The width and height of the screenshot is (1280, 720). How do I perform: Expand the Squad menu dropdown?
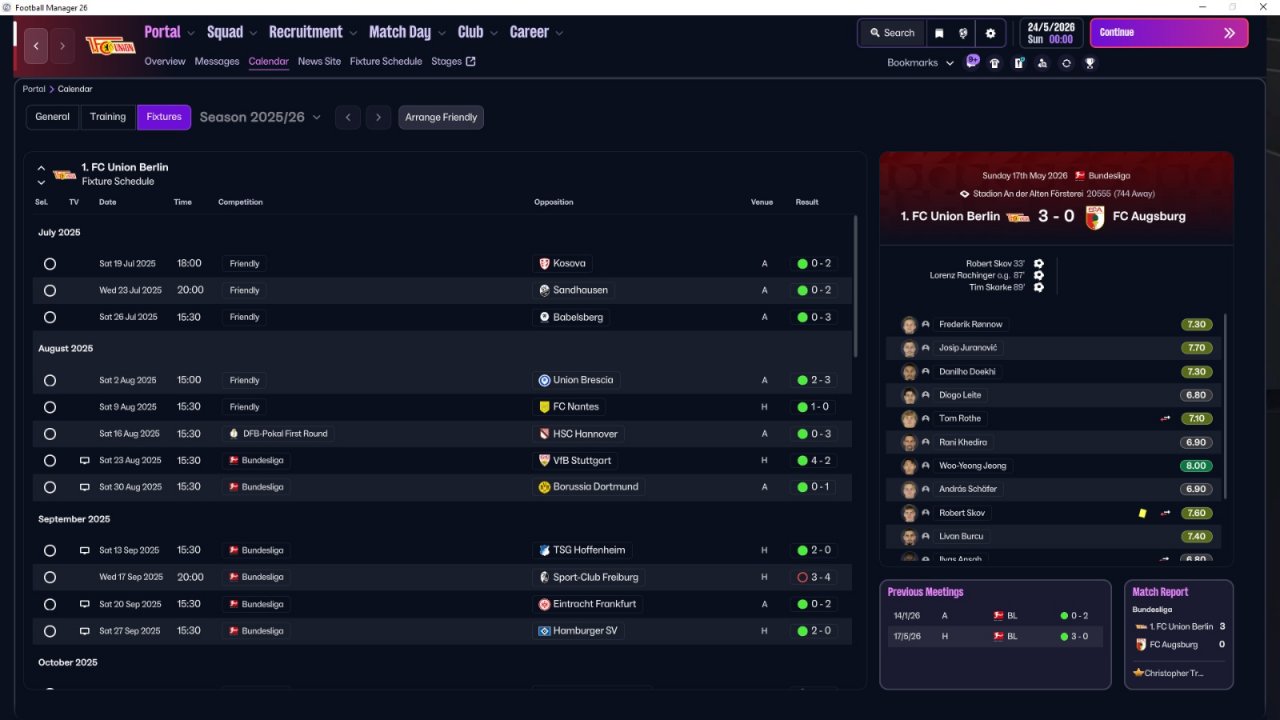pos(253,33)
